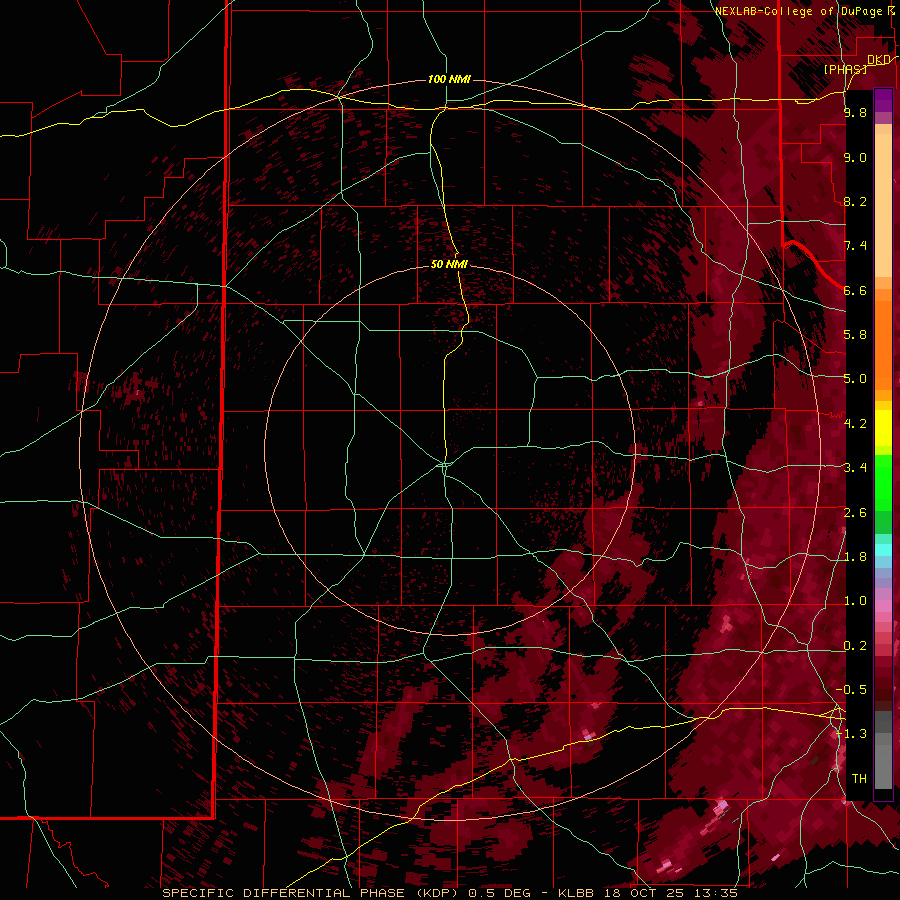Pick the dark purple swatch atop the color bar
900x900 pixels.
click(883, 100)
